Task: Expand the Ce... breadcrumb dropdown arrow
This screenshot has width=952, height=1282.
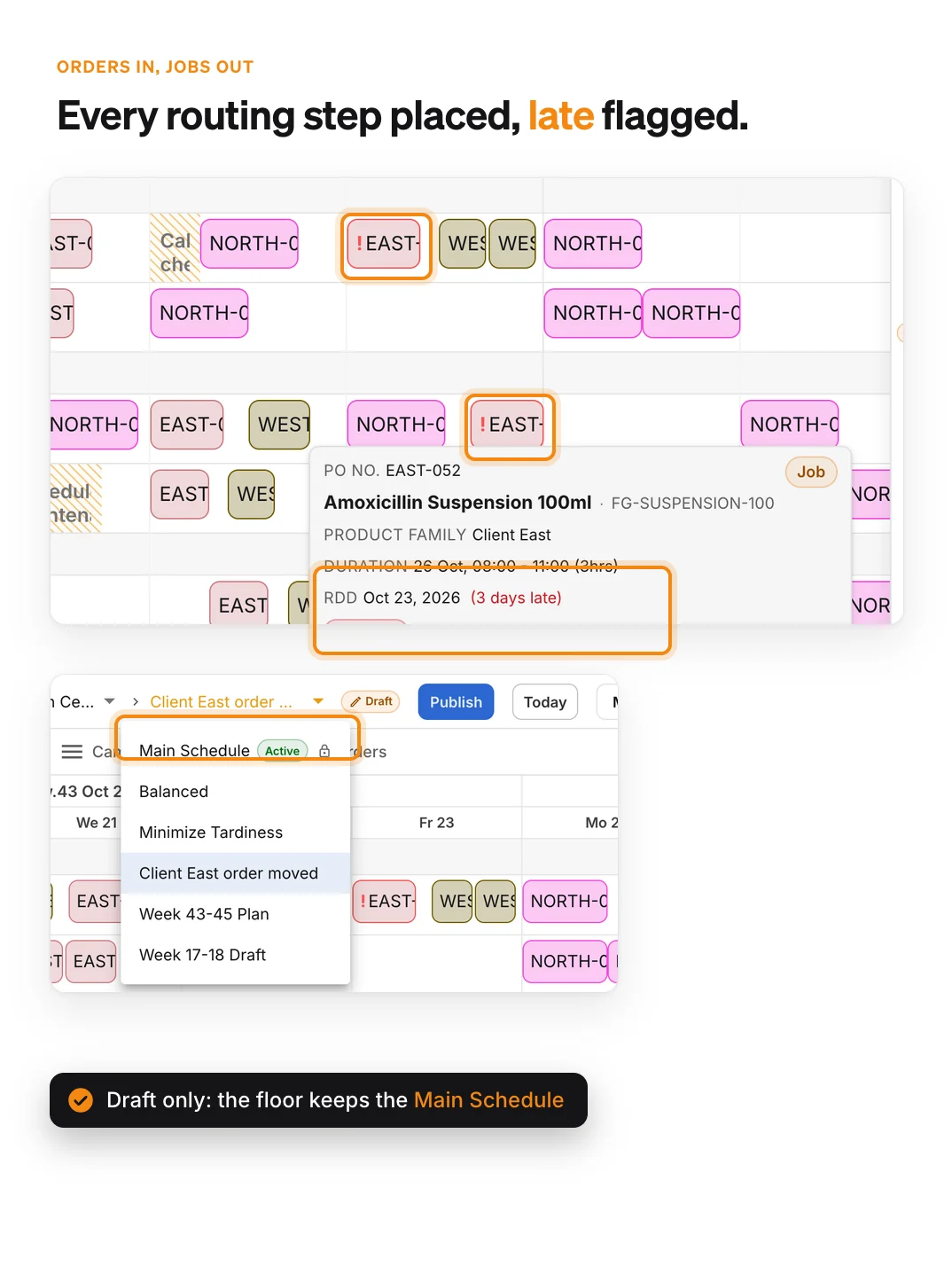Action: click(110, 700)
